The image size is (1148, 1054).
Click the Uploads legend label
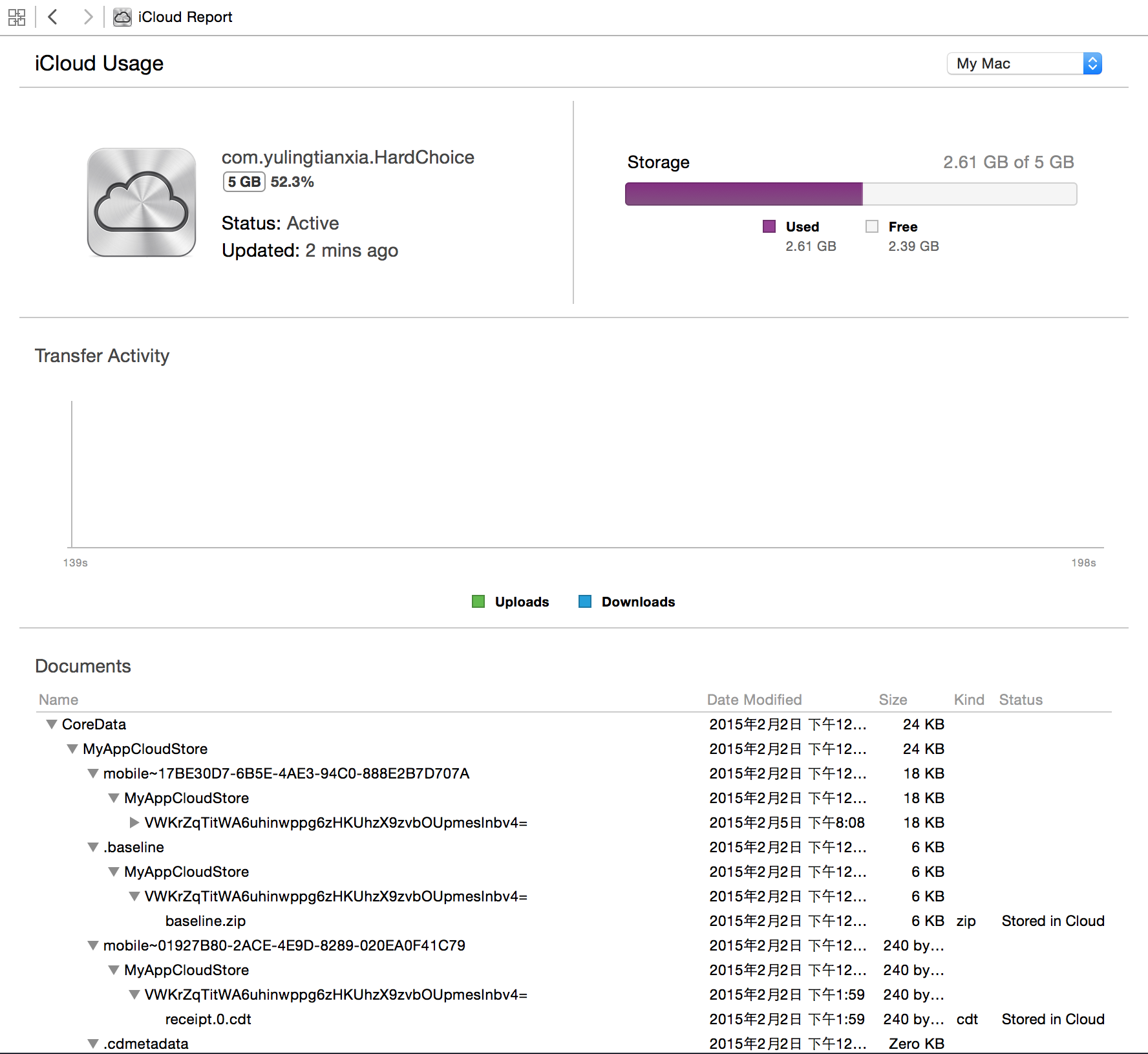coord(522,601)
